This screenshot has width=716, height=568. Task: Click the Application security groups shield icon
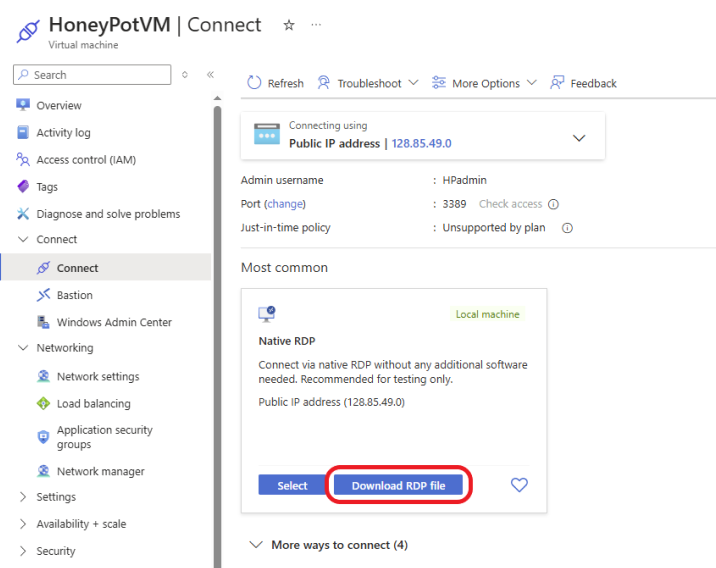[43, 437]
